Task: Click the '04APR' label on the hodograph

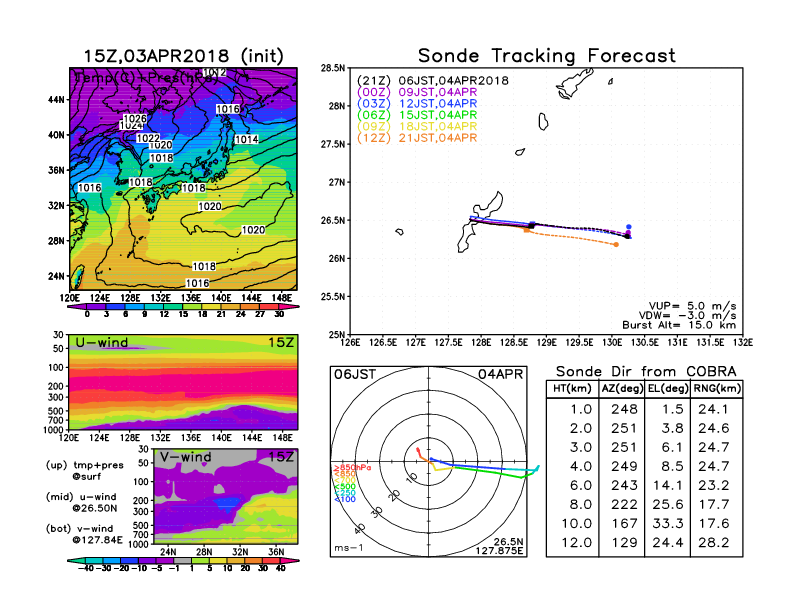Action: 501,374
